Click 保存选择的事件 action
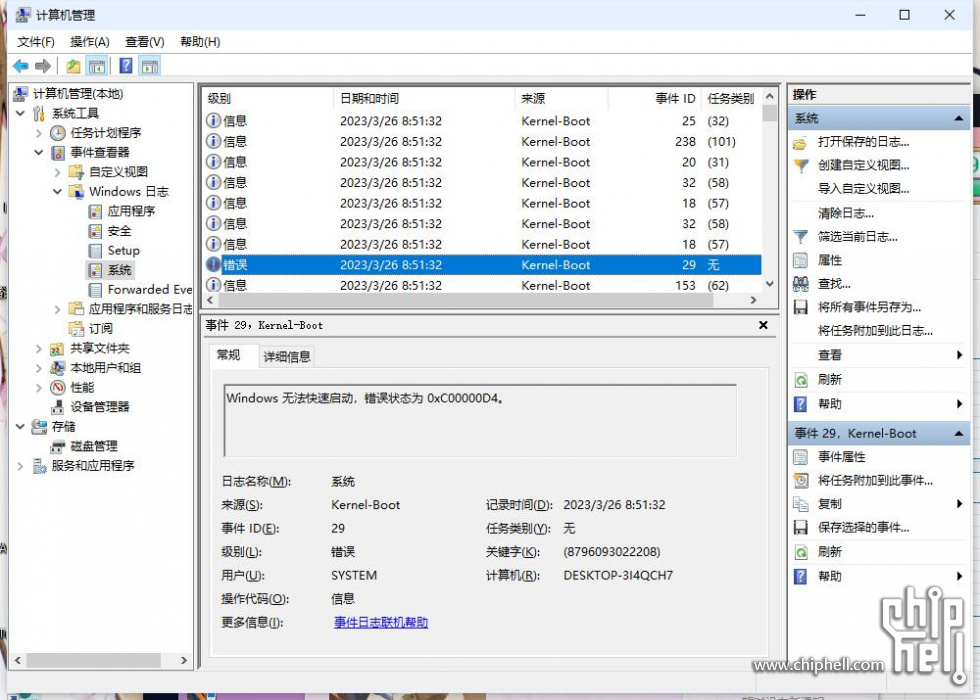Image resolution: width=980 pixels, height=700 pixels. [863, 528]
